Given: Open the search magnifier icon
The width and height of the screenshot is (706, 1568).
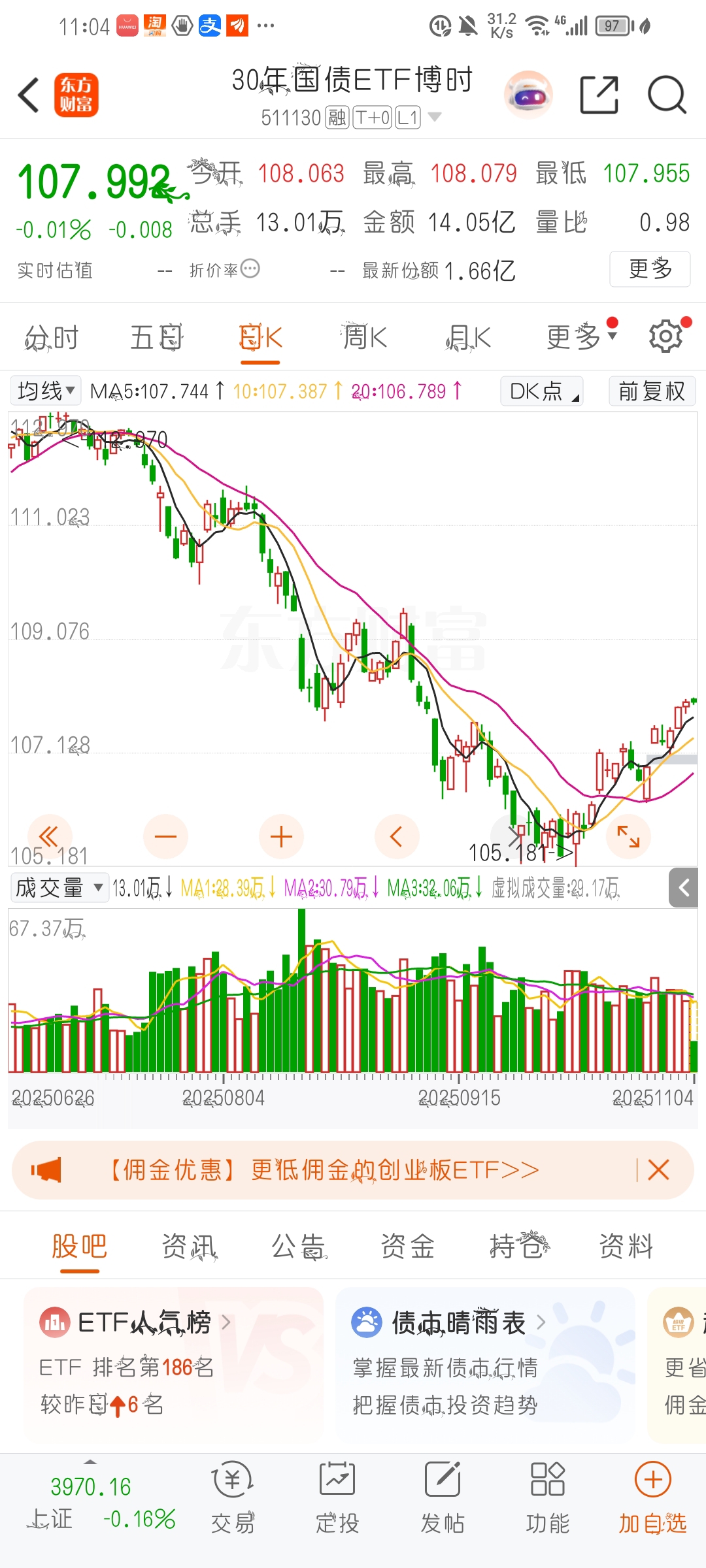Looking at the screenshot, I should click(x=667, y=95).
